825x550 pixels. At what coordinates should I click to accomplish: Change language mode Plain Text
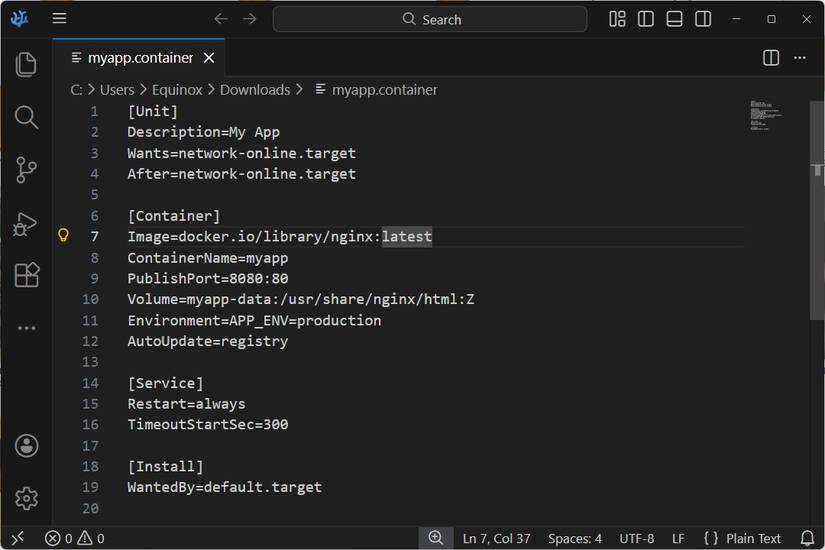(753, 538)
